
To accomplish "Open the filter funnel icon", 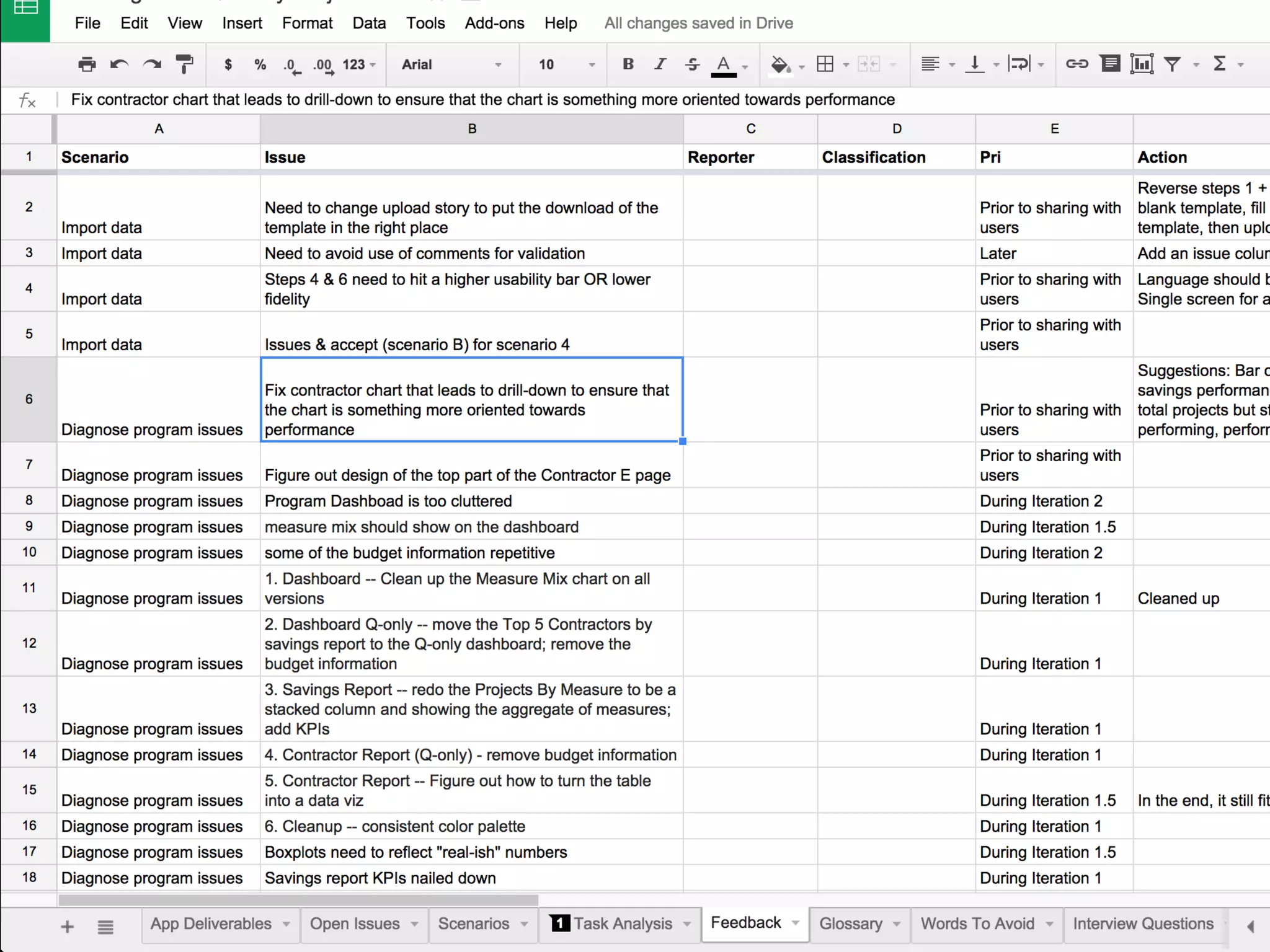I will pos(1172,64).
